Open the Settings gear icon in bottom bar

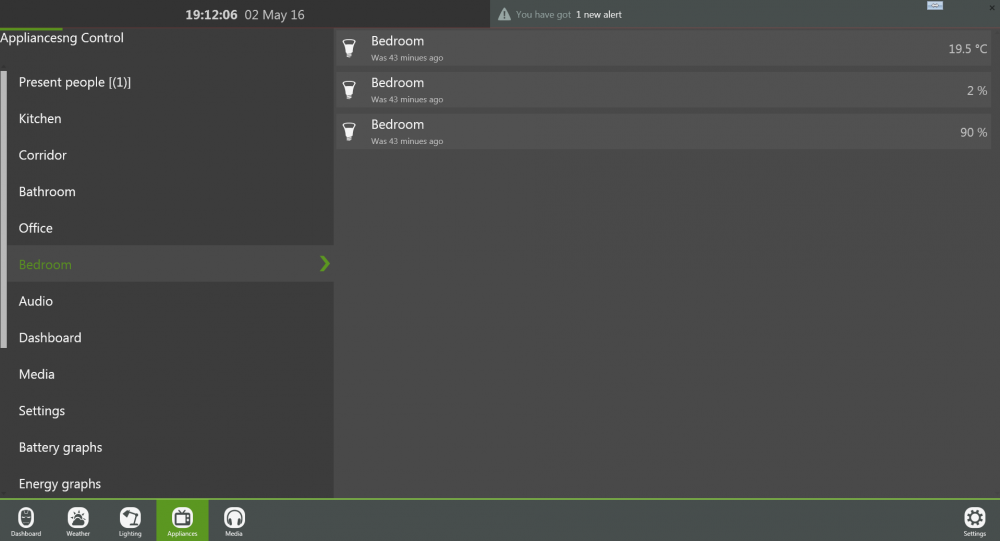pyautogui.click(x=974, y=518)
